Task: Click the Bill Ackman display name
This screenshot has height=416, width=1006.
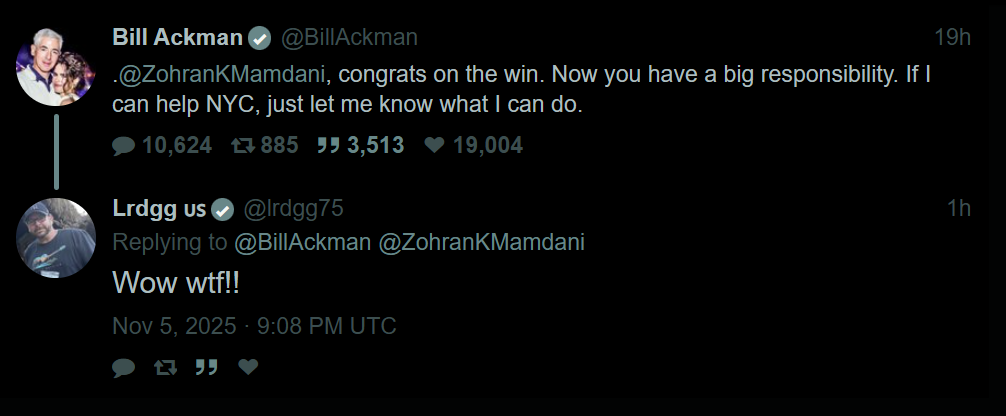Action: tap(177, 39)
